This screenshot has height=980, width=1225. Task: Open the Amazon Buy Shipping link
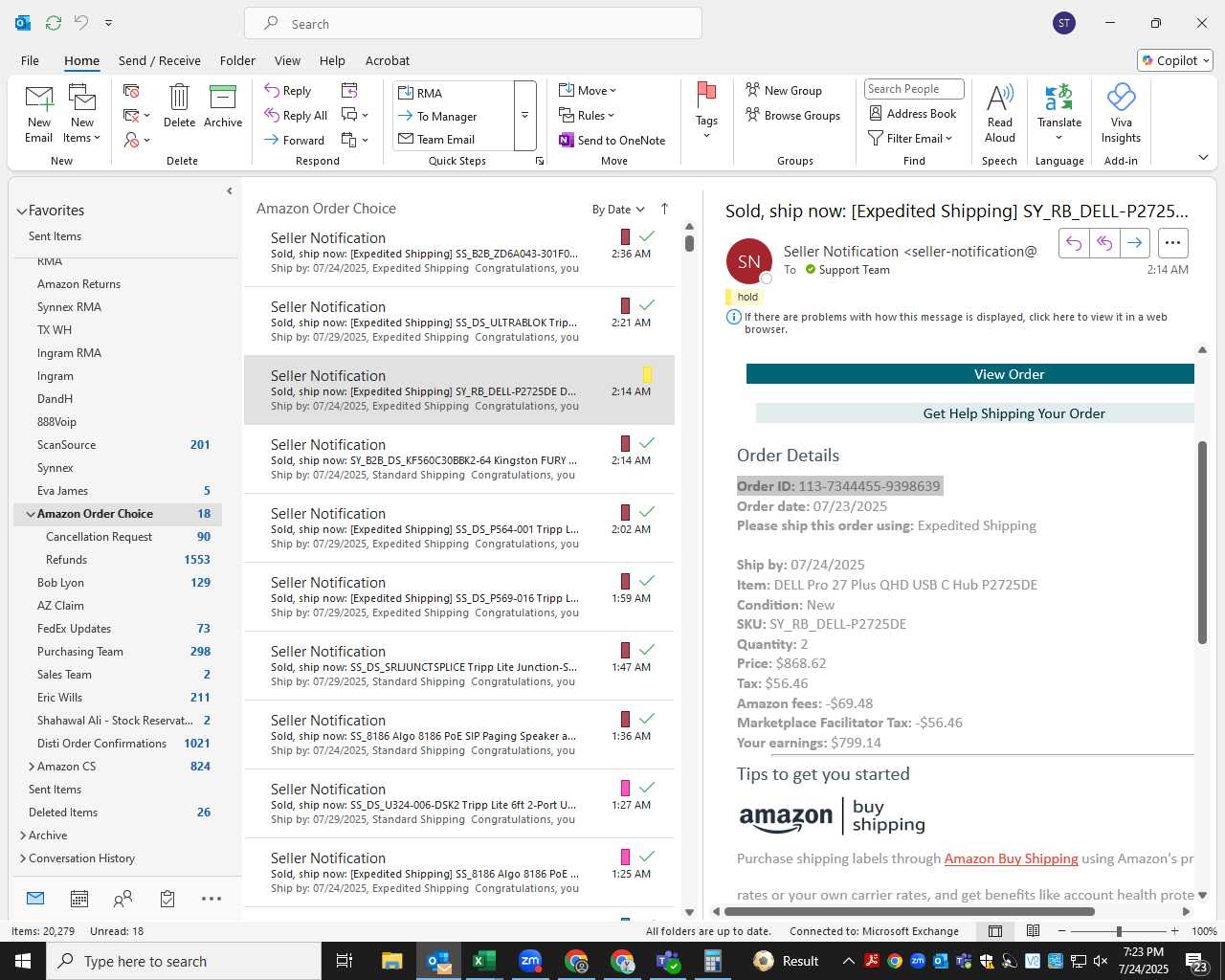(x=1011, y=858)
